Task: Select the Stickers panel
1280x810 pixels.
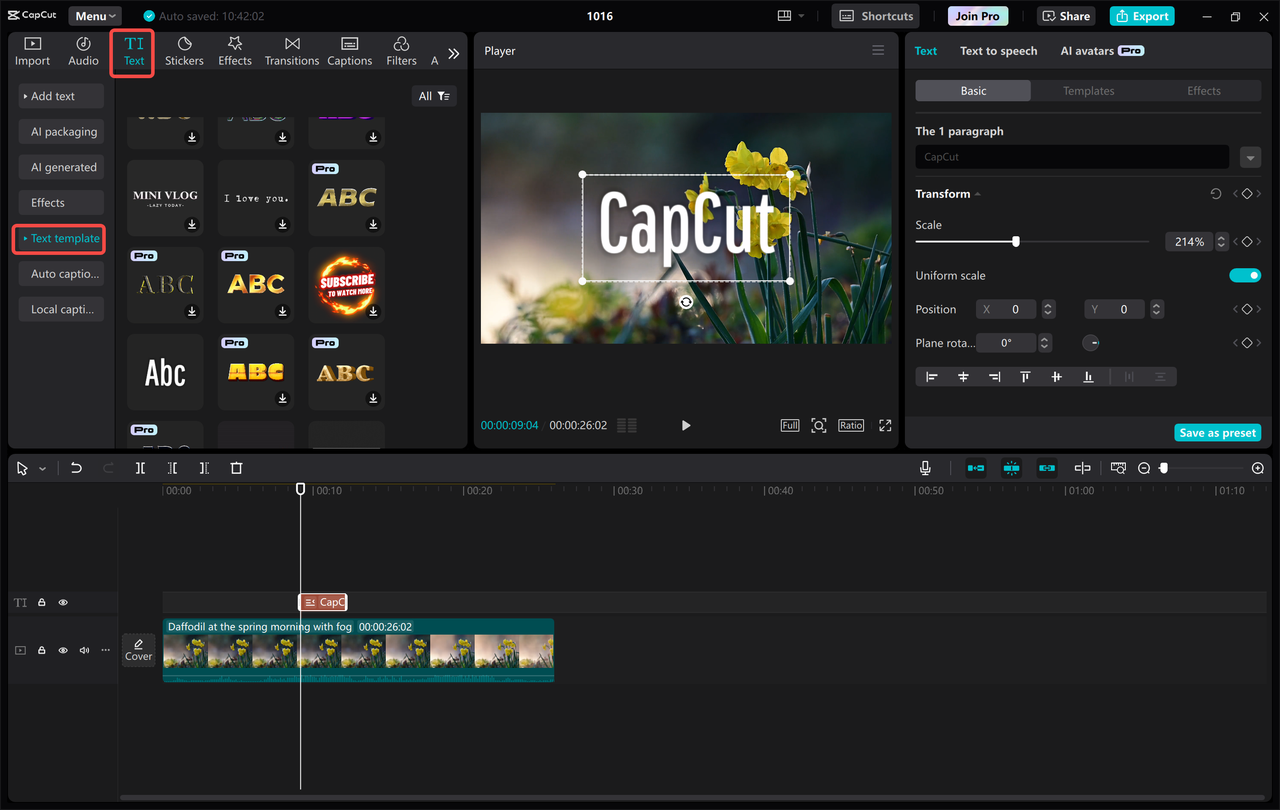Action: [x=184, y=50]
